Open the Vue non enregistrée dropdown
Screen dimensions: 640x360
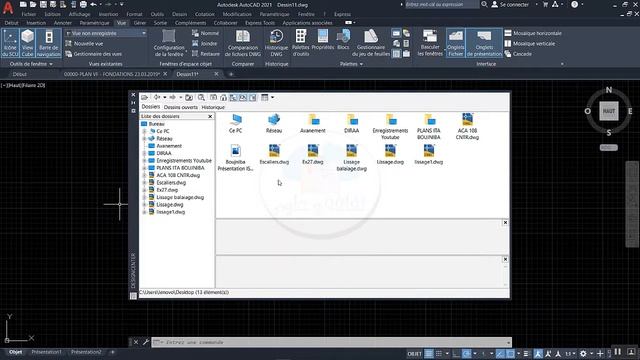(106, 33)
